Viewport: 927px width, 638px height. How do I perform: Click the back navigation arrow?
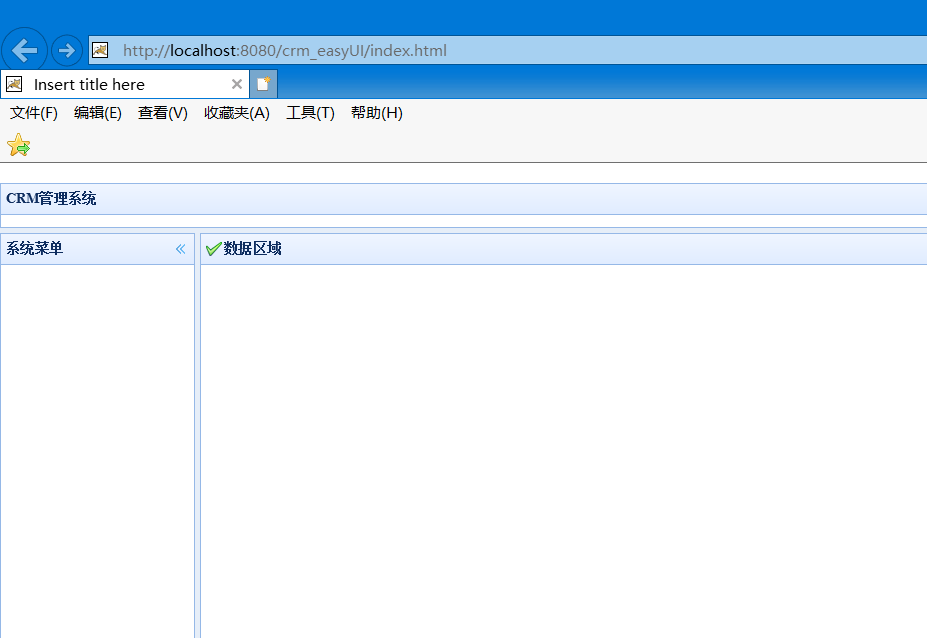click(24, 49)
